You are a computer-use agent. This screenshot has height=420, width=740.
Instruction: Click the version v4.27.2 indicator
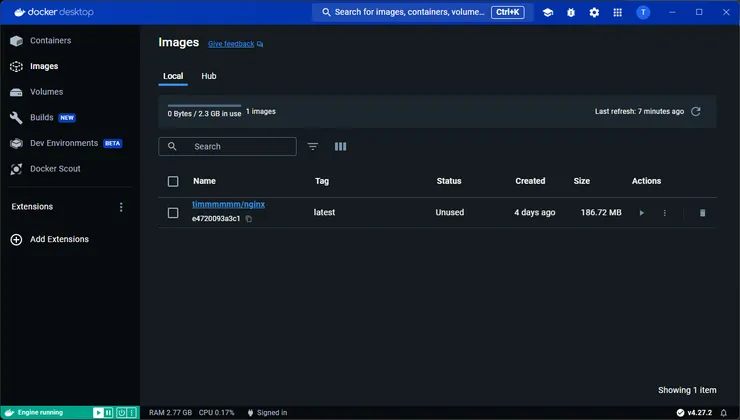point(694,412)
